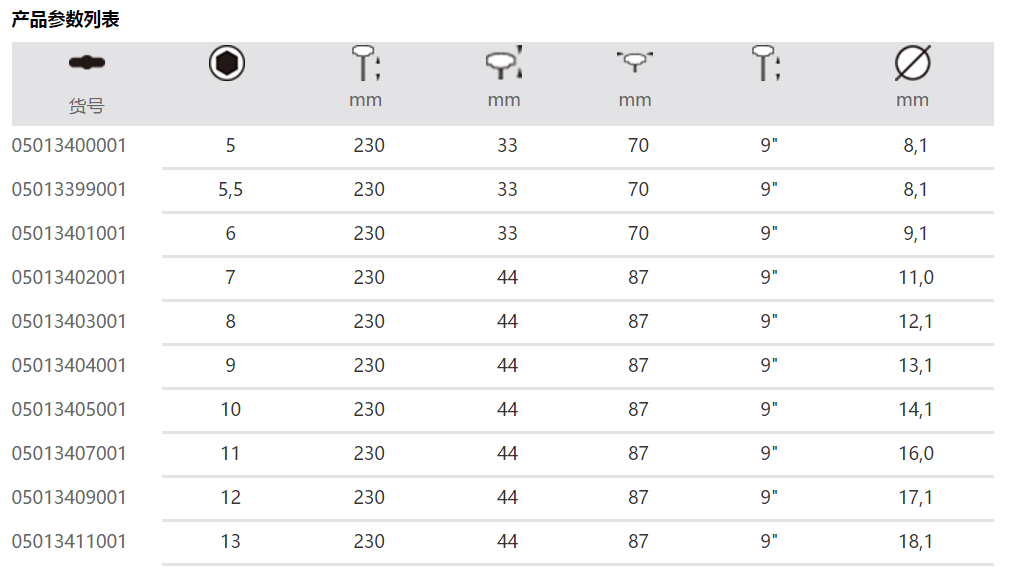Select article number 05013407001
Screen dimensions: 1009x580
tap(69, 454)
